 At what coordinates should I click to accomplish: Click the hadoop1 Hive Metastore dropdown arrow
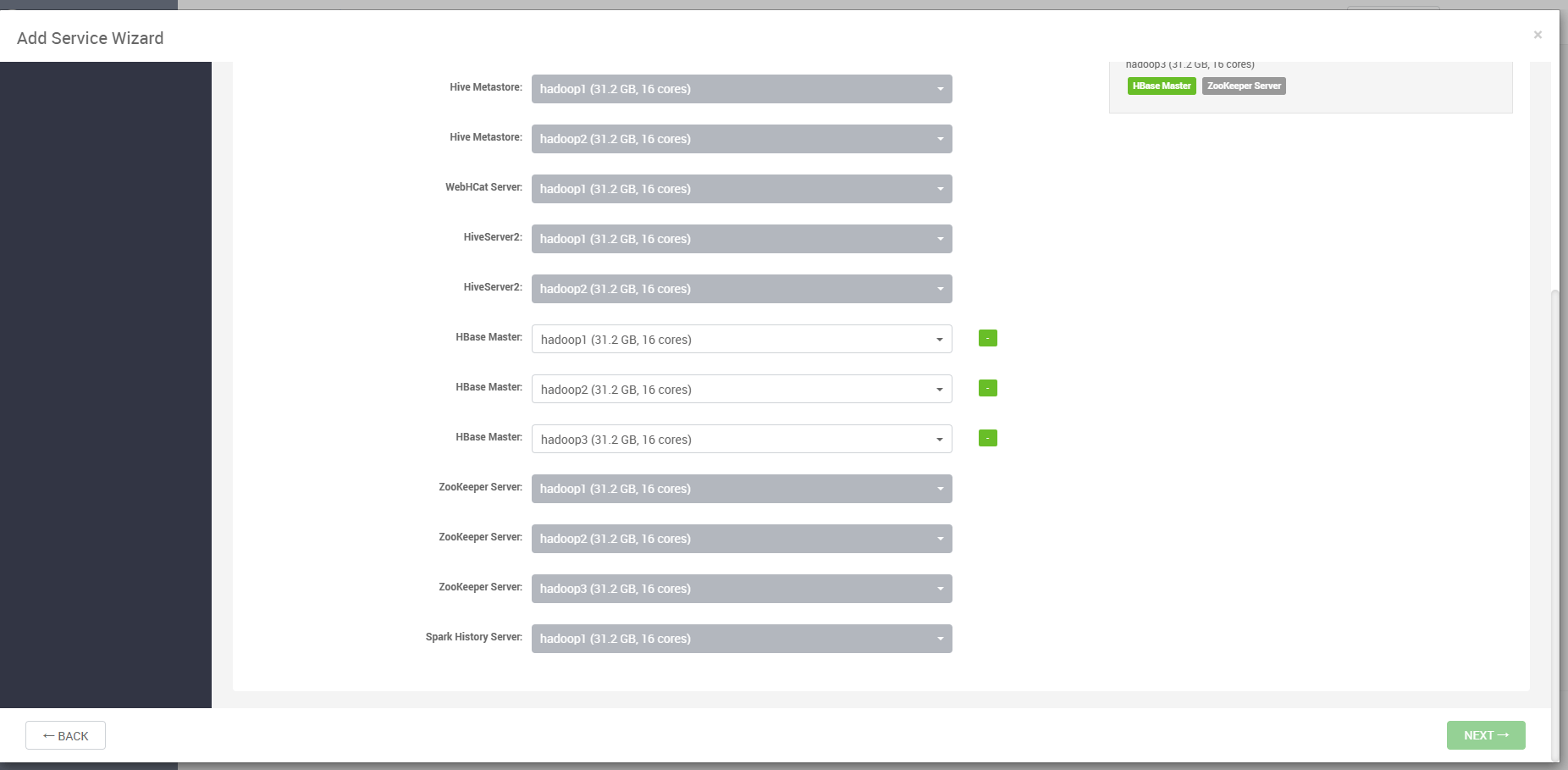click(x=940, y=89)
